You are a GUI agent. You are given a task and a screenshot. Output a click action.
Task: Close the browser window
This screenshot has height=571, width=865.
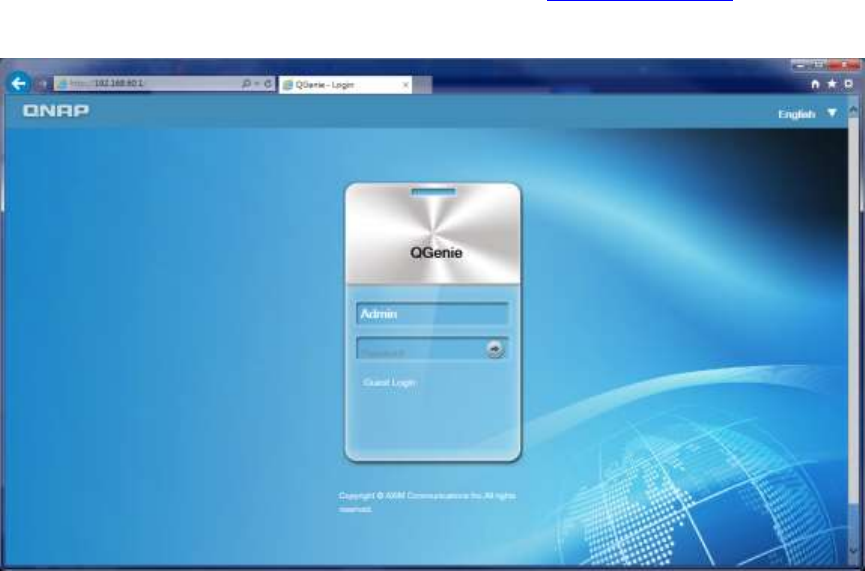(x=843, y=66)
